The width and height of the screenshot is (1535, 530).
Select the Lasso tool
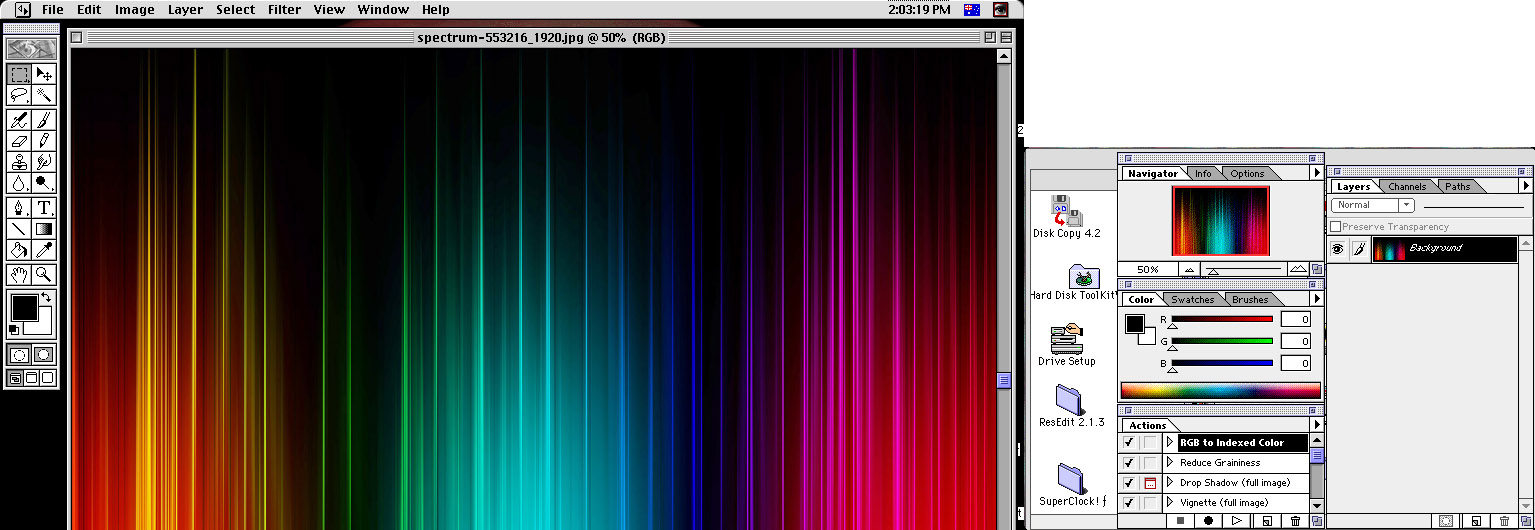tap(19, 95)
